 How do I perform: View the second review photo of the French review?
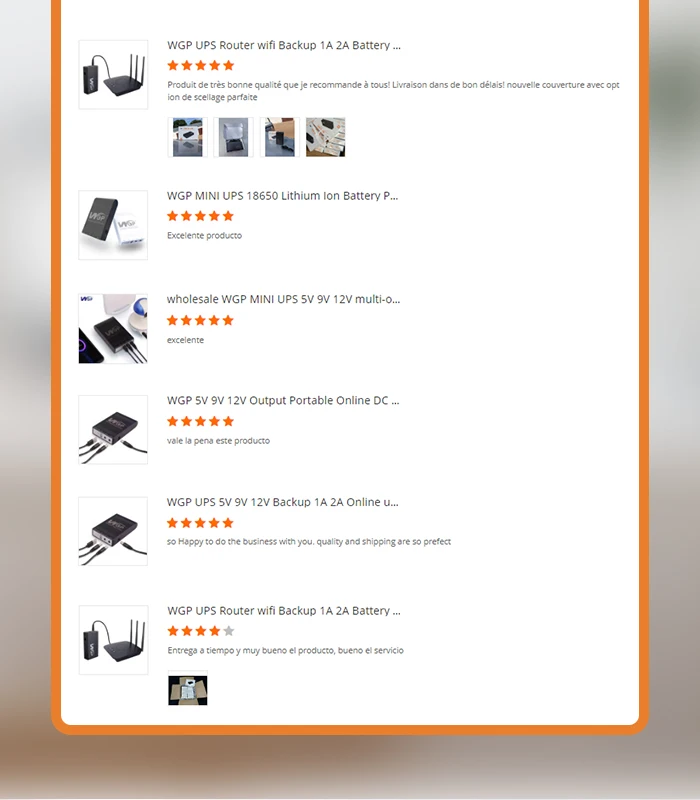(x=234, y=137)
